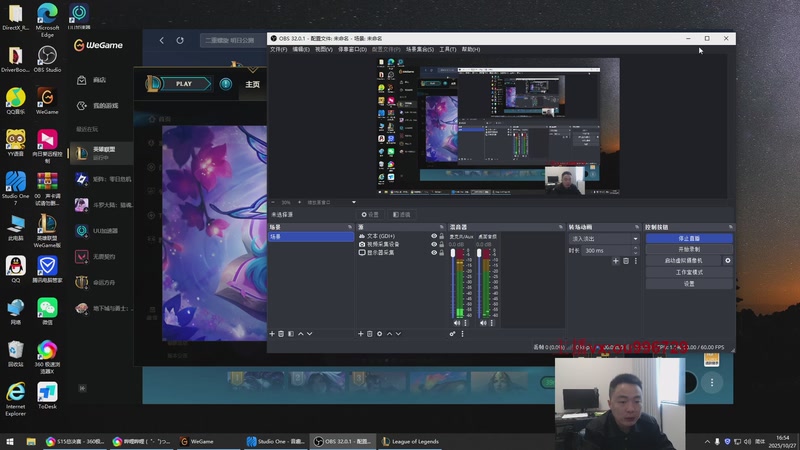800x450 pixels.
Task: Add a transition with the plus icon
Action: click(x=616, y=261)
